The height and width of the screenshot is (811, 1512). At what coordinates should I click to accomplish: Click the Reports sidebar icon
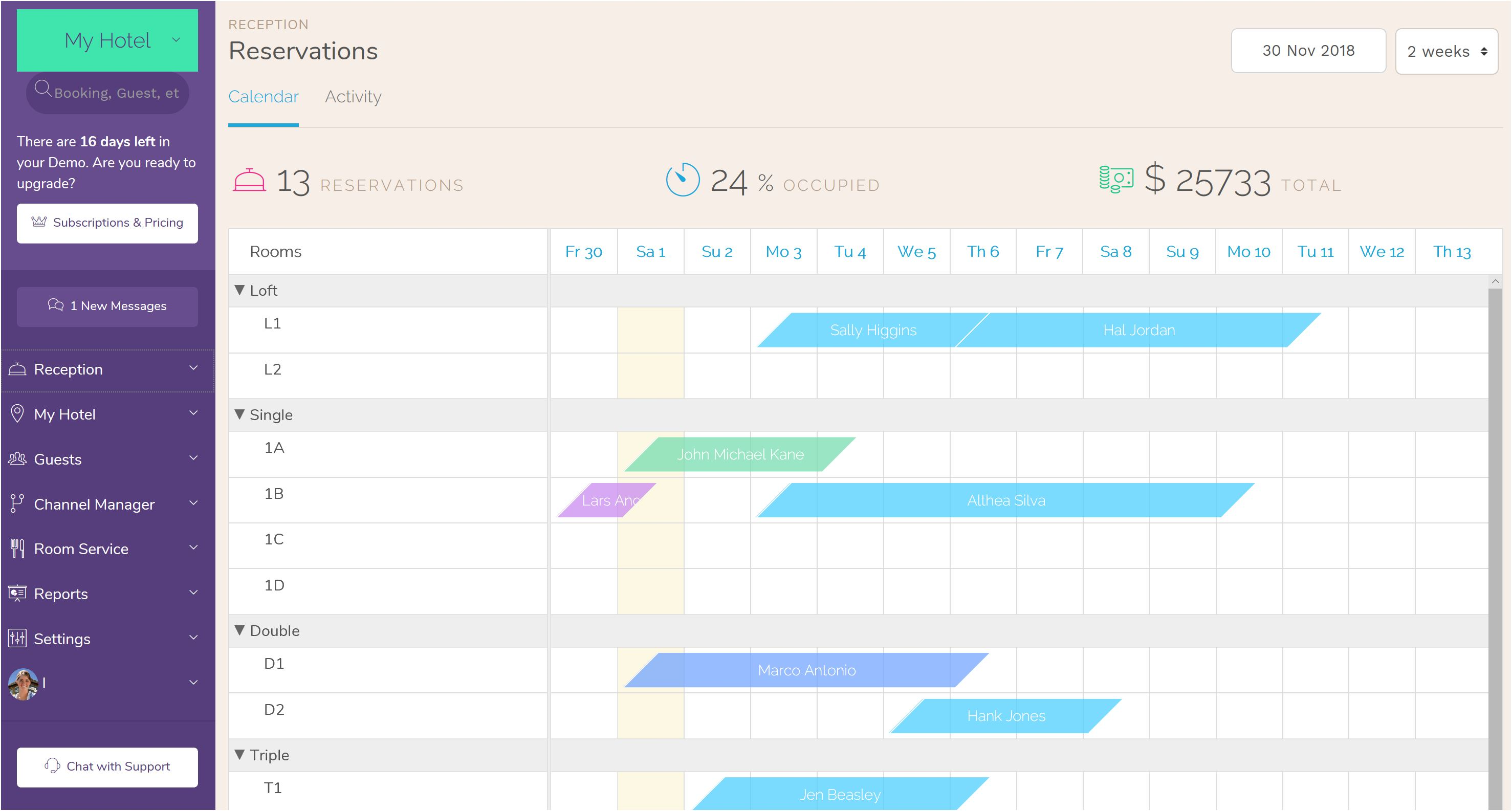coord(18,593)
